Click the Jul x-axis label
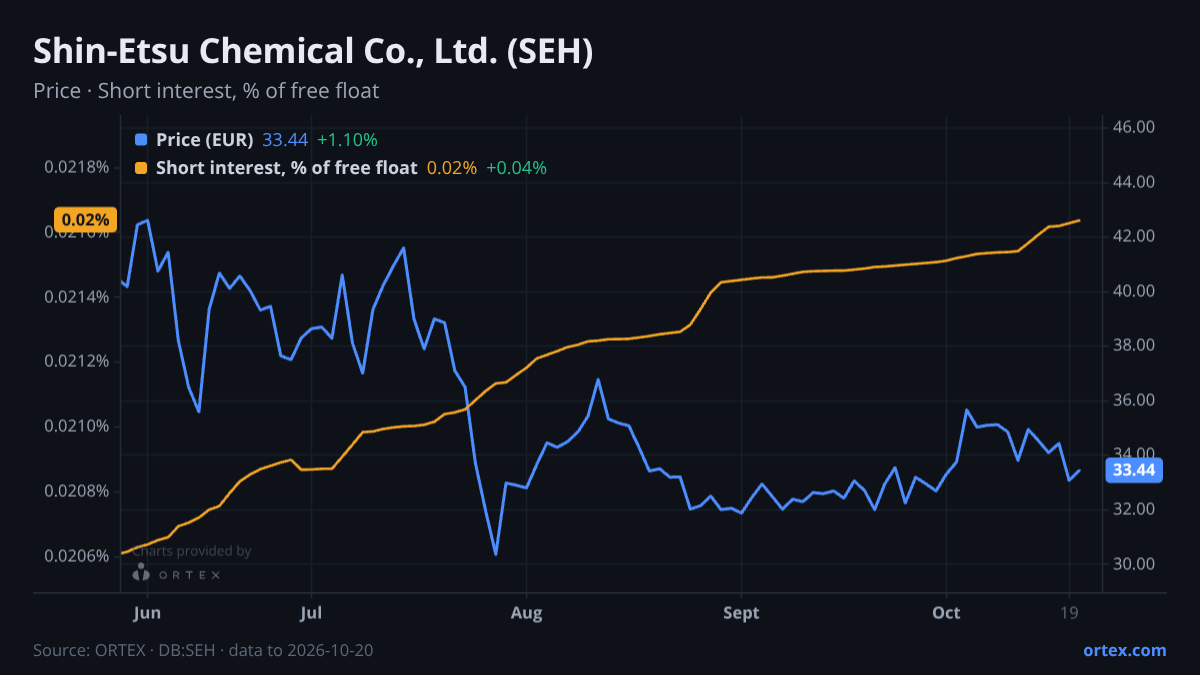Screen dimensions: 1200x675 point(311,612)
